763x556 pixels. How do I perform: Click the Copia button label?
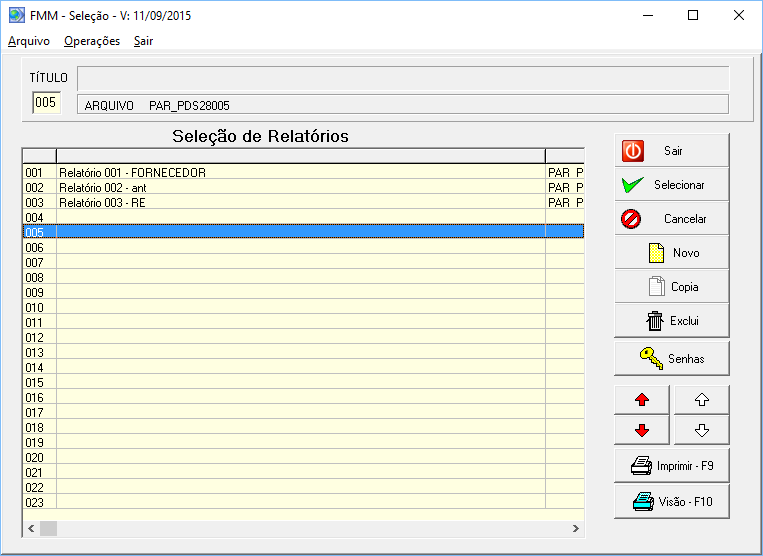(x=685, y=287)
